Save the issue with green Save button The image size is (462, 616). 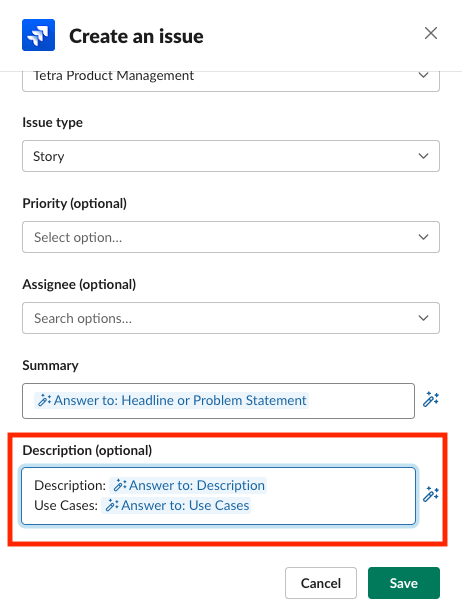click(x=404, y=583)
